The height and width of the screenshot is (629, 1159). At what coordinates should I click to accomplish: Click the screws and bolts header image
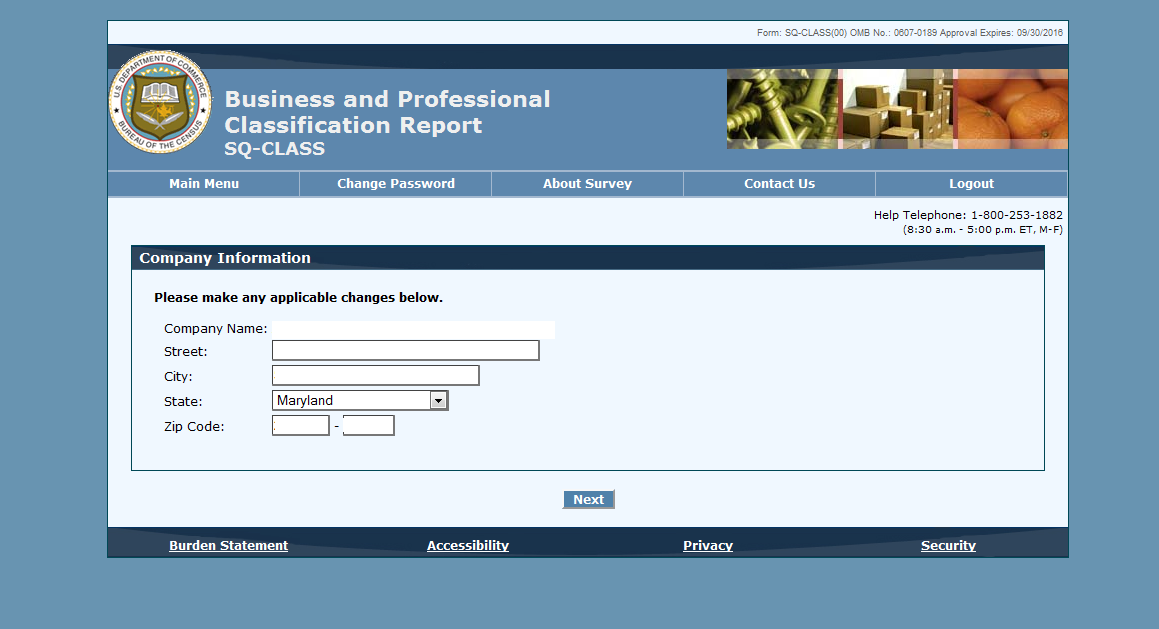(x=782, y=109)
